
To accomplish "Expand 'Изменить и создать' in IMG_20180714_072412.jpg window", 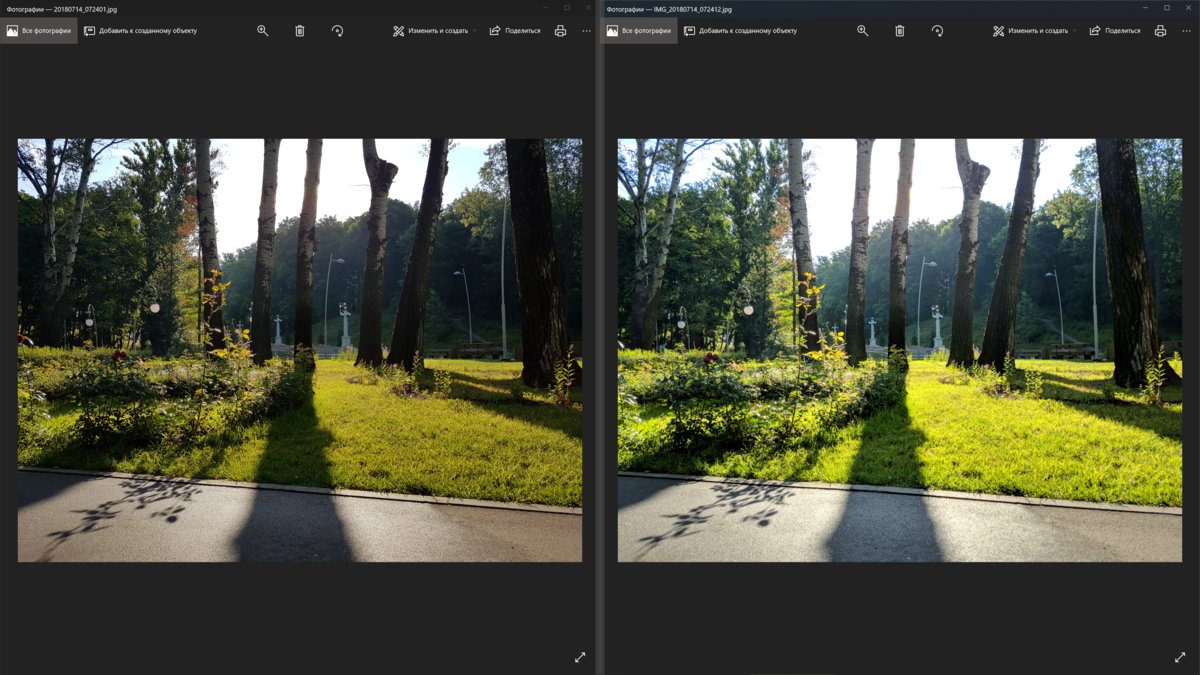I will click(1035, 31).
